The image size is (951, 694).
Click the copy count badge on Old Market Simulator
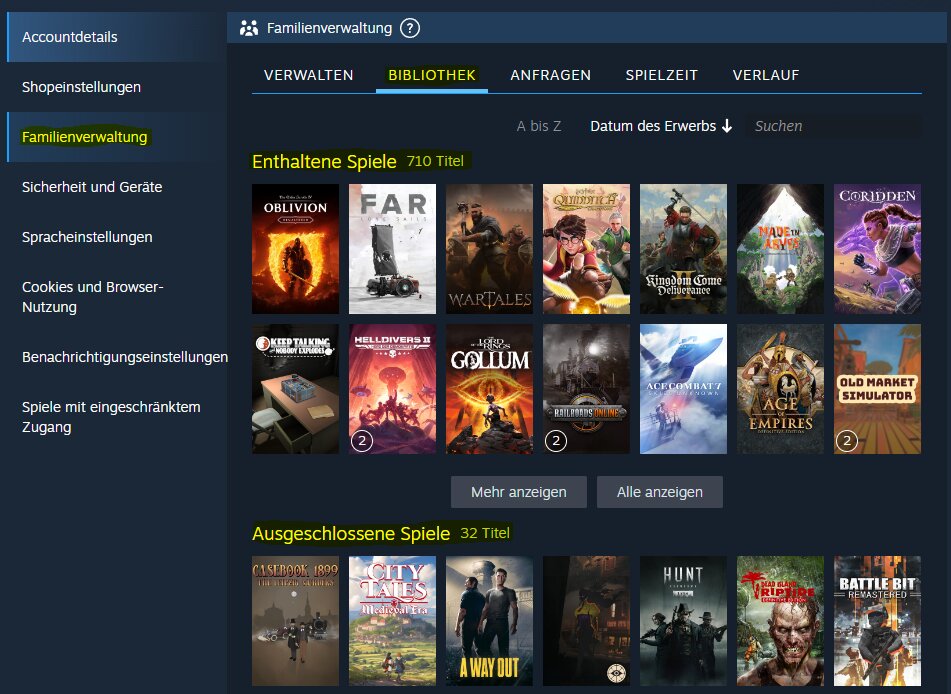click(847, 440)
